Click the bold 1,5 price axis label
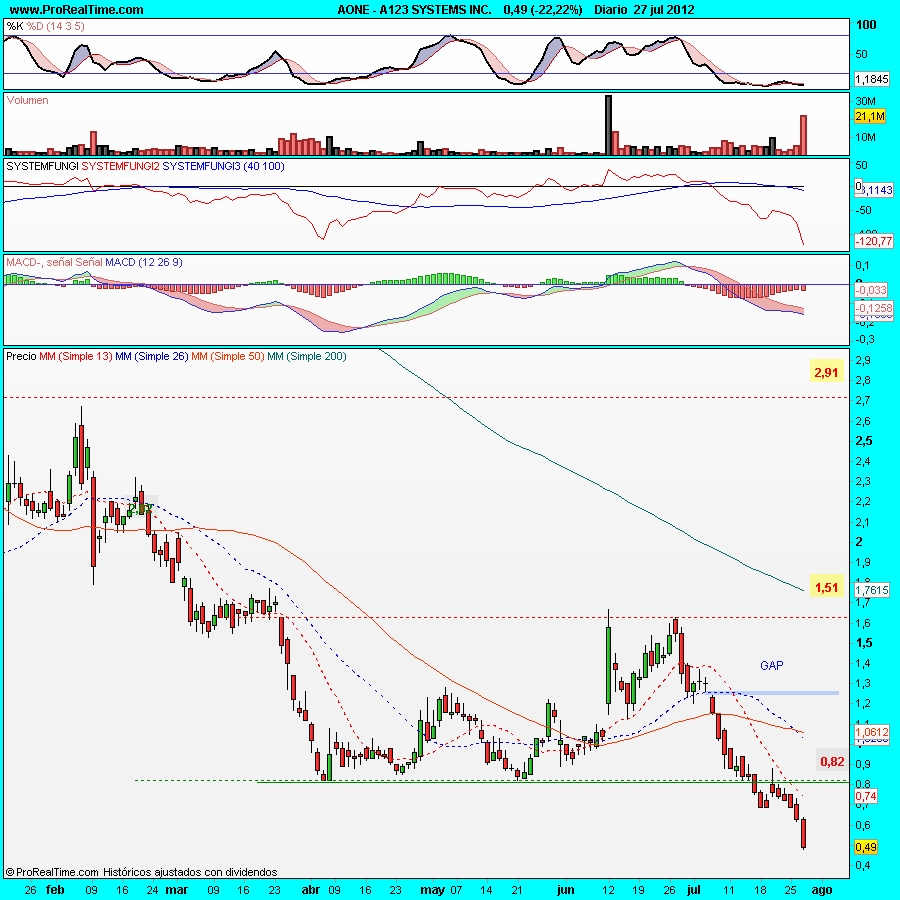 (x=864, y=643)
